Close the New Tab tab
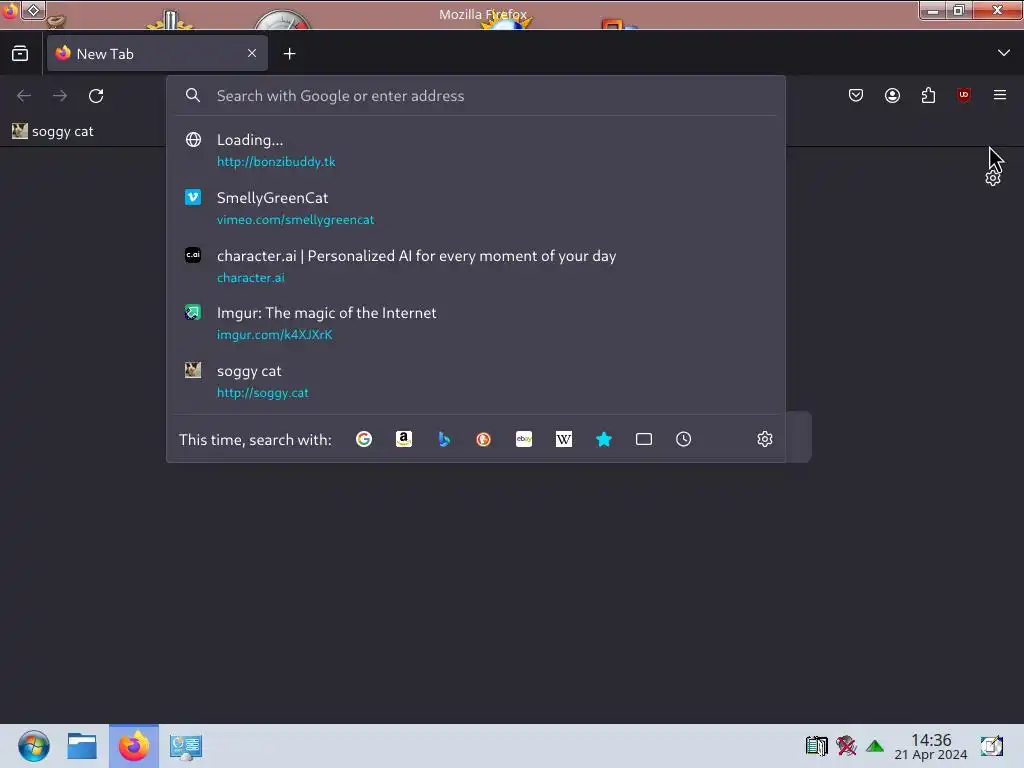 (252, 54)
